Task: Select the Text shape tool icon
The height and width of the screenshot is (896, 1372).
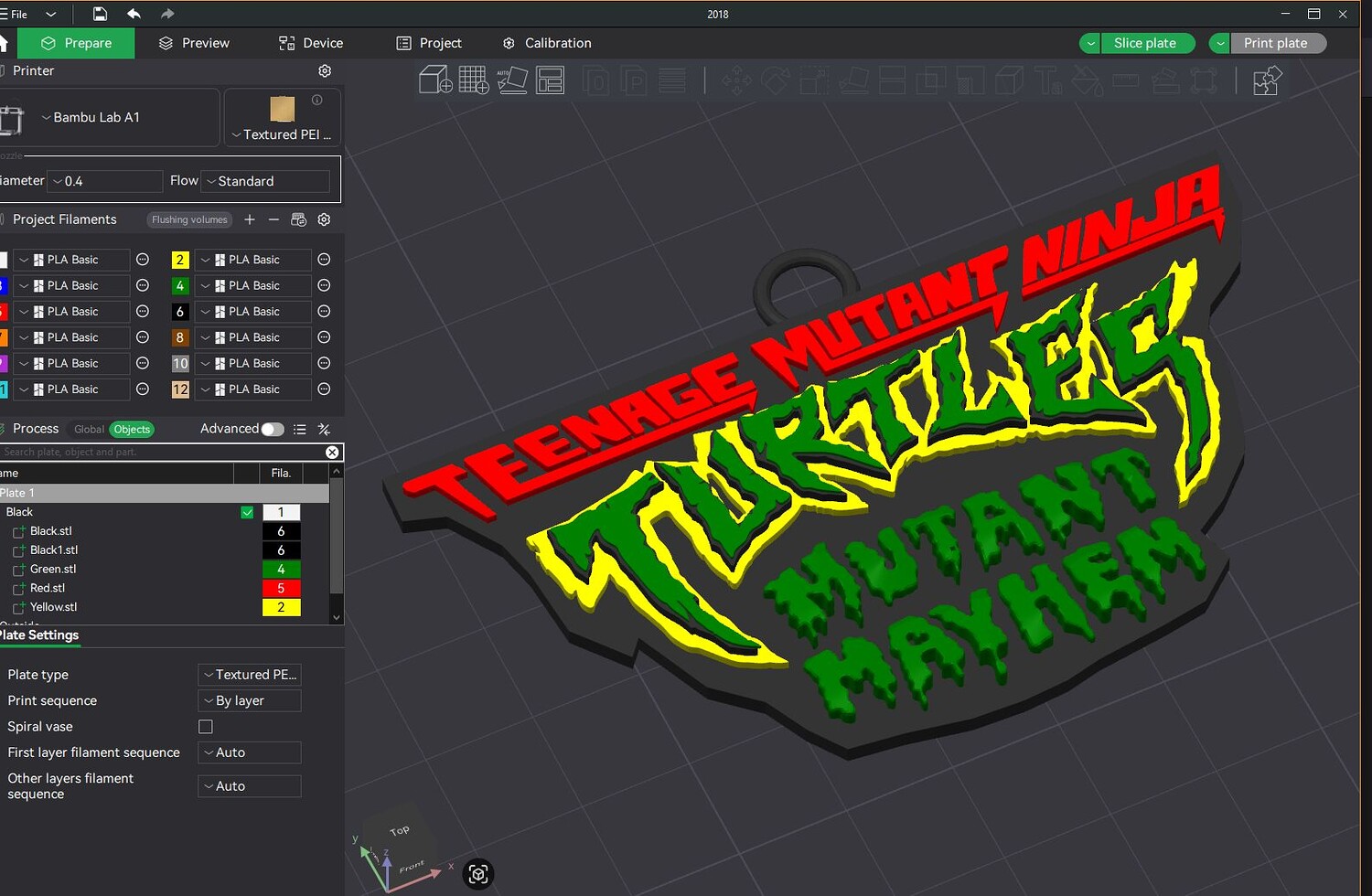Action: click(x=1048, y=80)
